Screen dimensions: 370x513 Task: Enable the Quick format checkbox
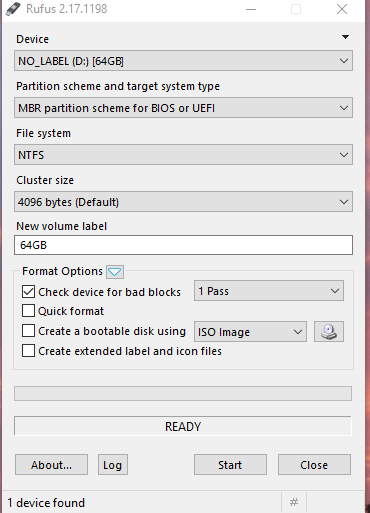pyautogui.click(x=28, y=311)
